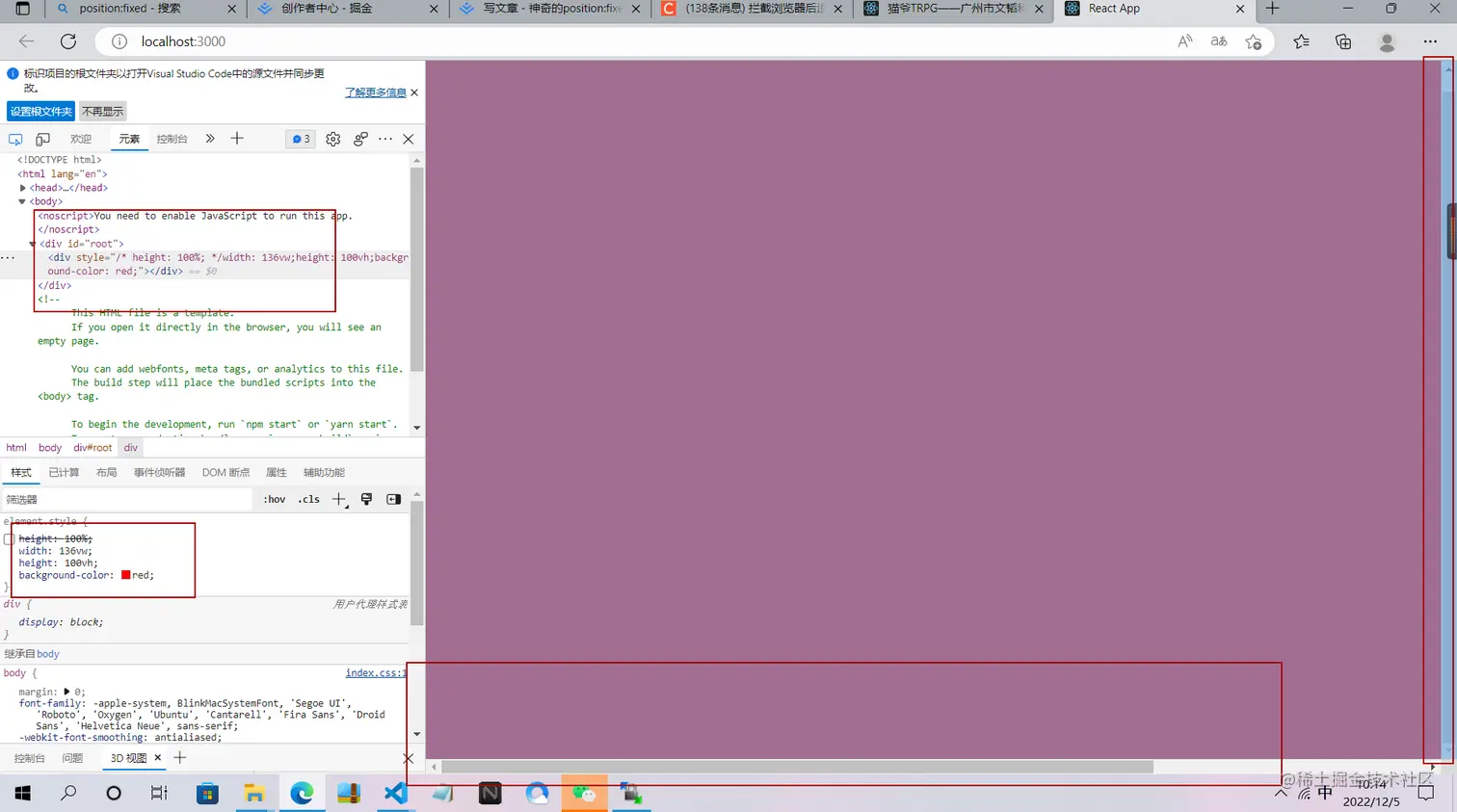
Task: Select div#root in the DOM breadcrumb
Action: 93,448
